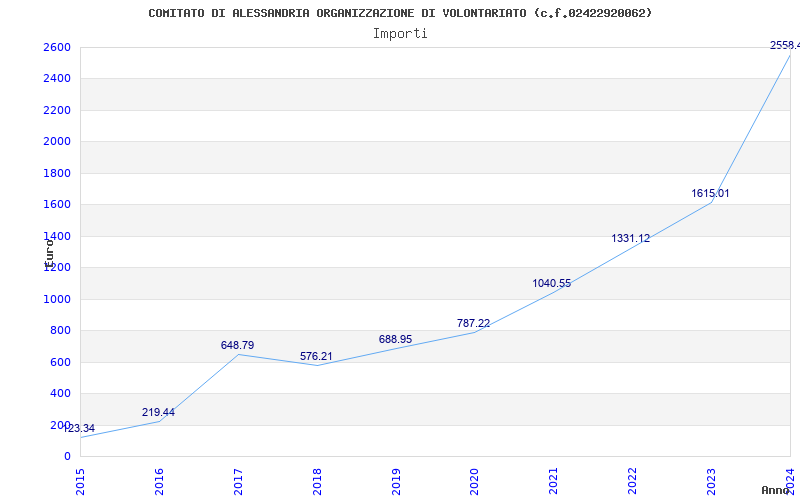Image resolution: width=800 pixels, height=500 pixels.
Task: Click the 1800 y-axis tick label
Action: [57, 173]
